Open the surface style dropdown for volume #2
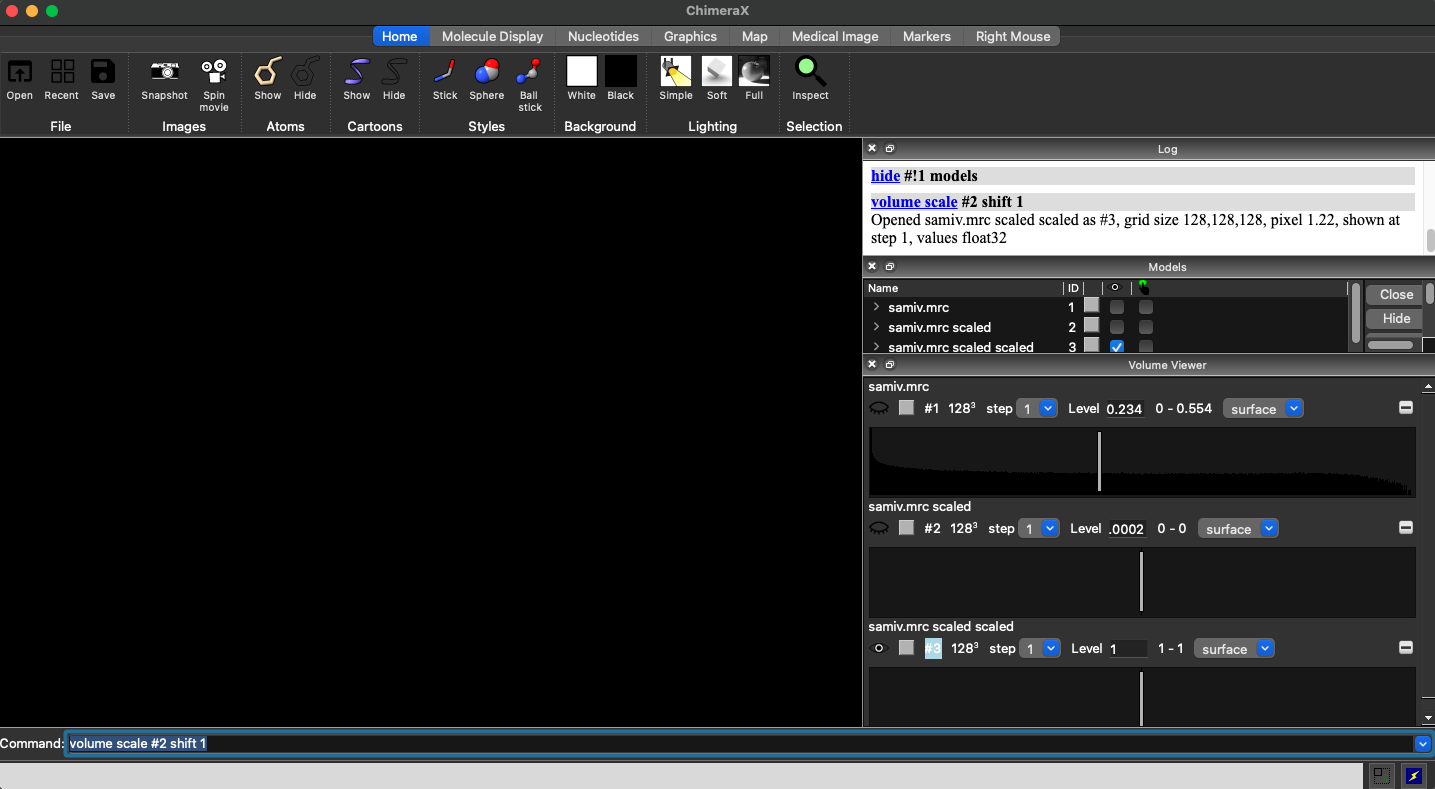Screen dimensions: 1435x789 (1238, 528)
